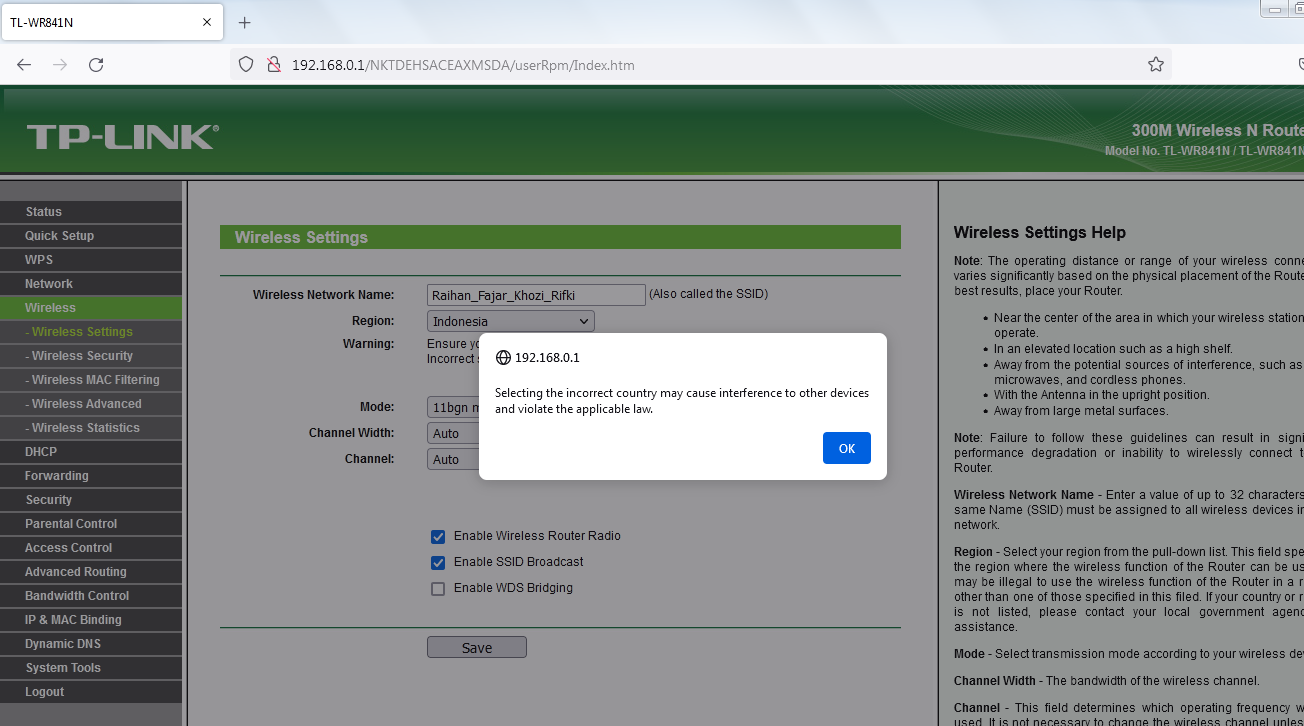Open the Region dropdown showing Indonesia
The height and width of the screenshot is (726, 1304).
click(511, 321)
